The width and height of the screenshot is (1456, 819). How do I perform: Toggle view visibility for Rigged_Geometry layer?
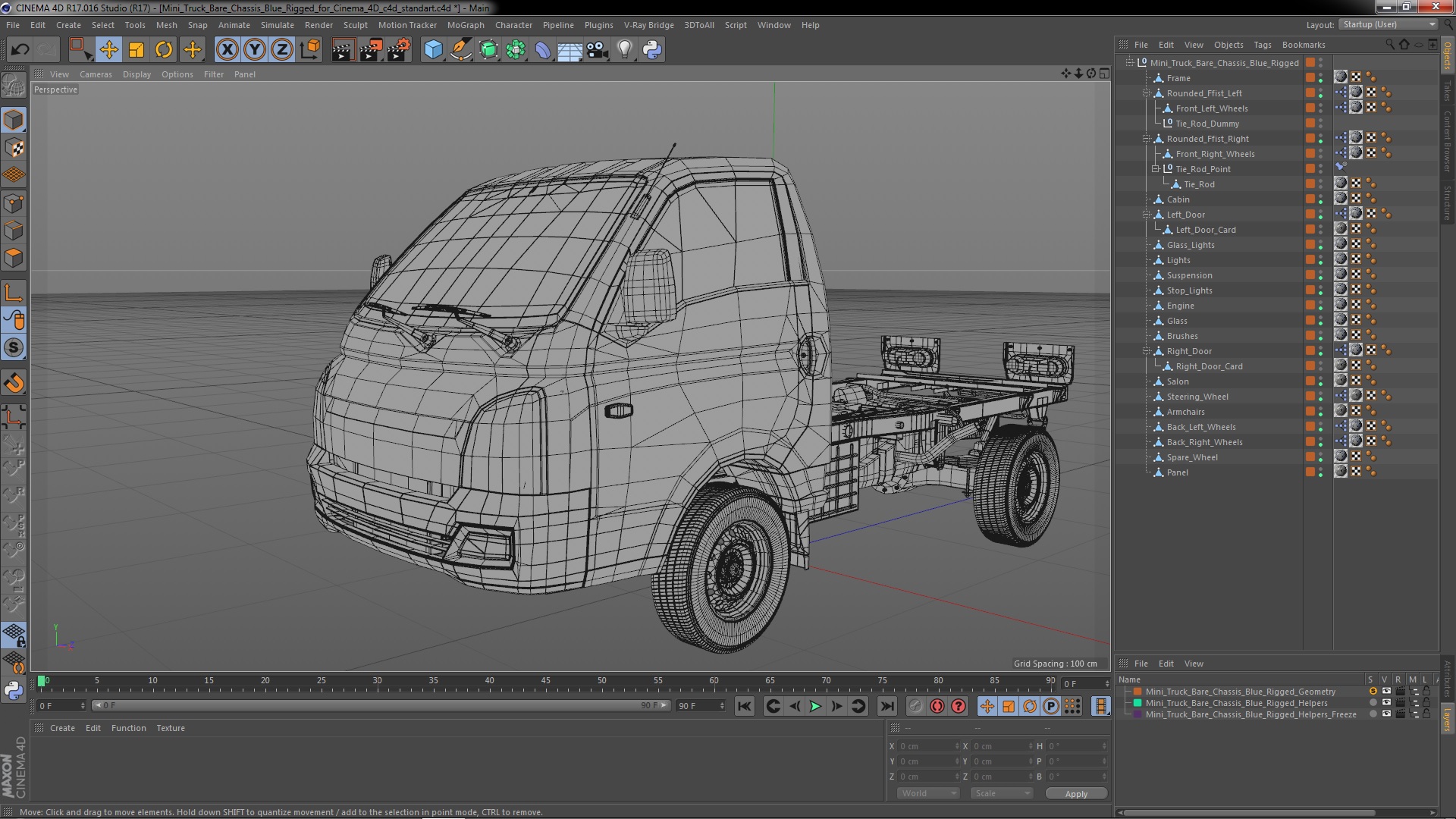pyautogui.click(x=1386, y=692)
